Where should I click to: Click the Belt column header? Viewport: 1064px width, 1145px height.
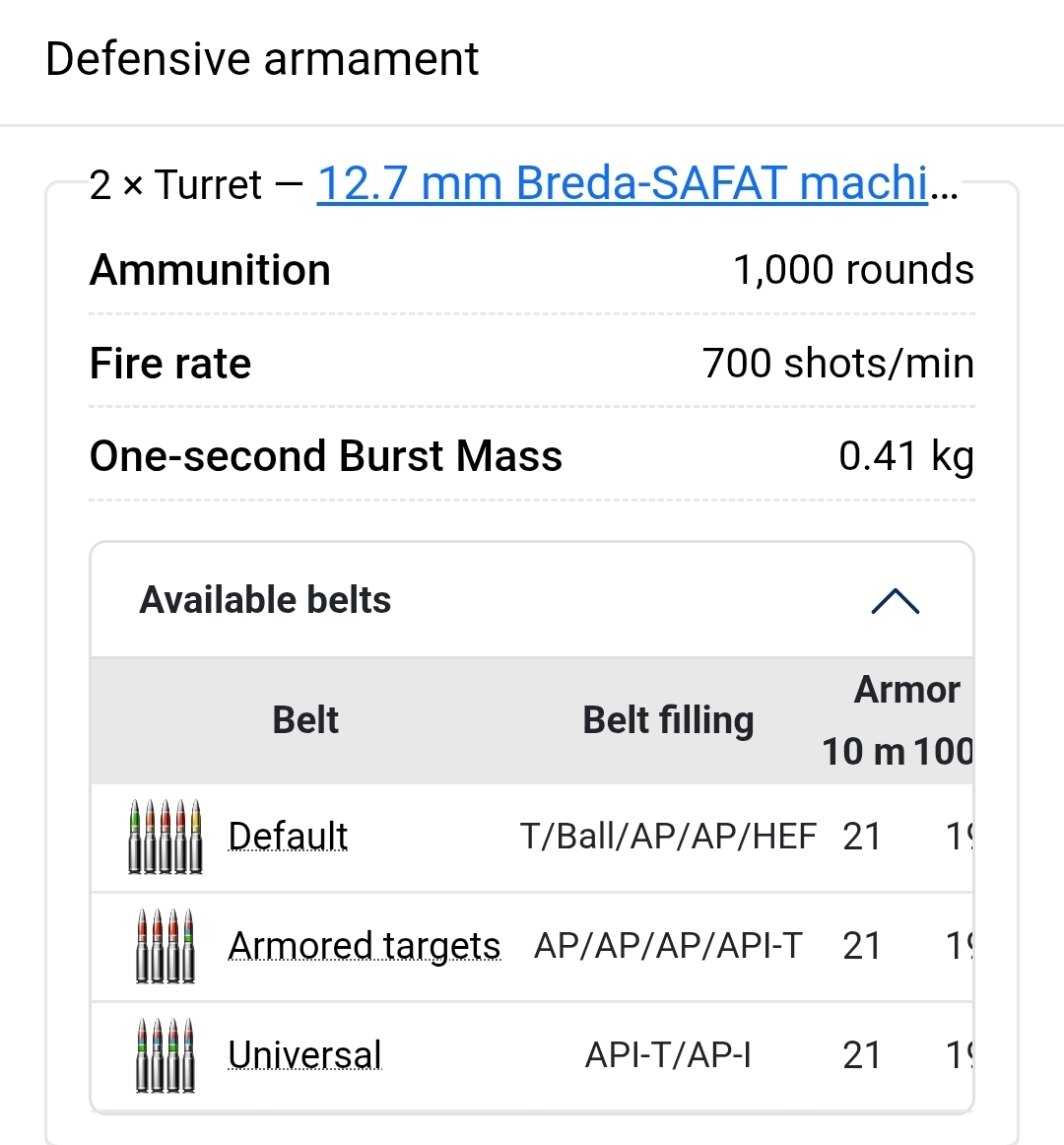tap(305, 720)
